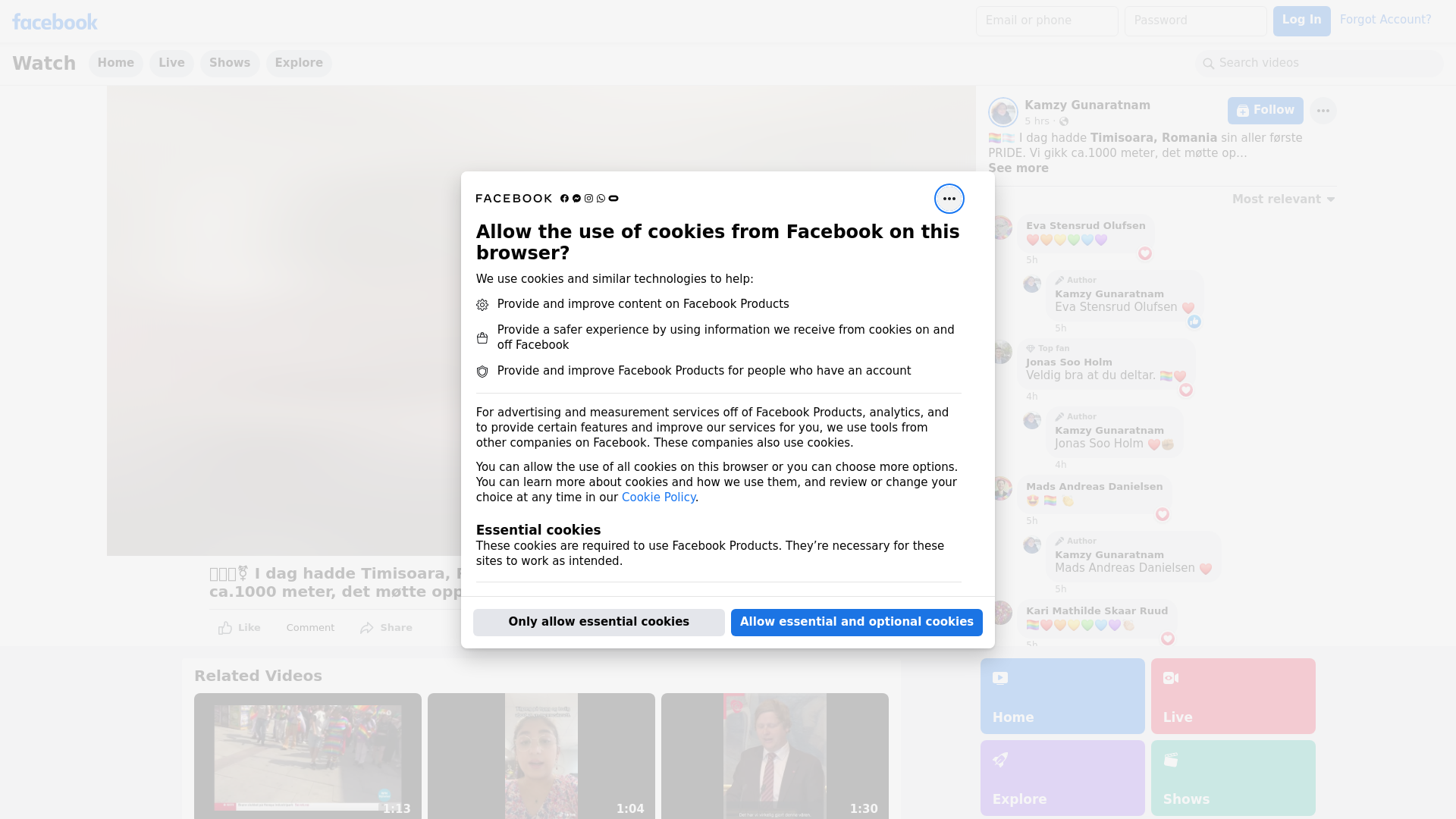Click the thumbs-up Like icon under video
This screenshot has width=1456, height=819.
(x=225, y=628)
